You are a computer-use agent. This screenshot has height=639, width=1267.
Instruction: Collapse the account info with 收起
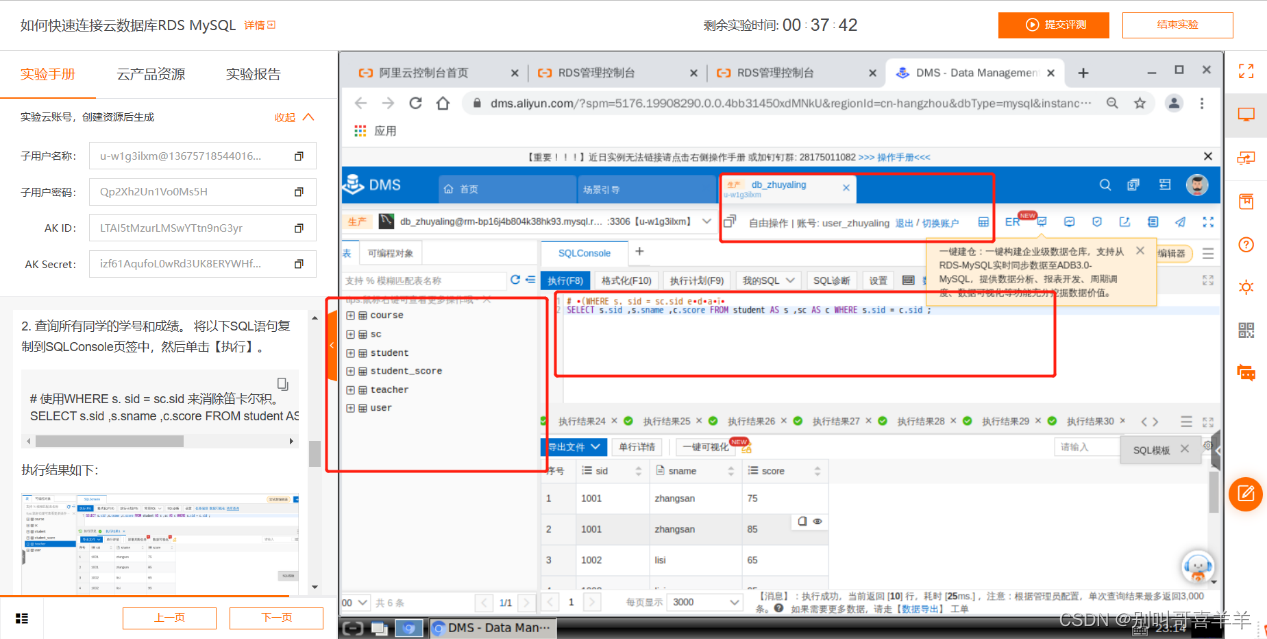click(x=295, y=117)
